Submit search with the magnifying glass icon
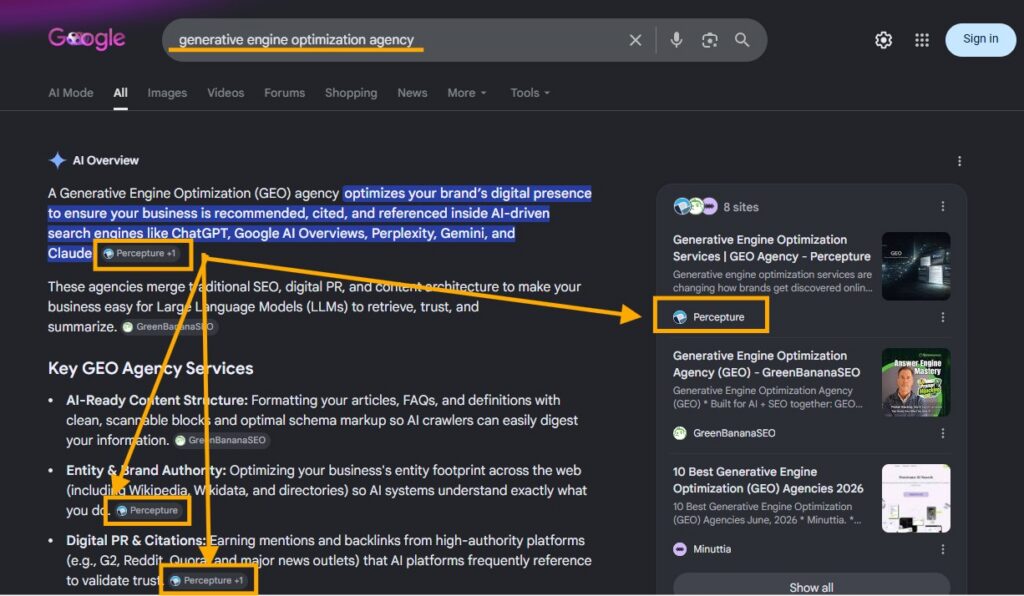Screen dimensions: 1024x596 (742, 40)
